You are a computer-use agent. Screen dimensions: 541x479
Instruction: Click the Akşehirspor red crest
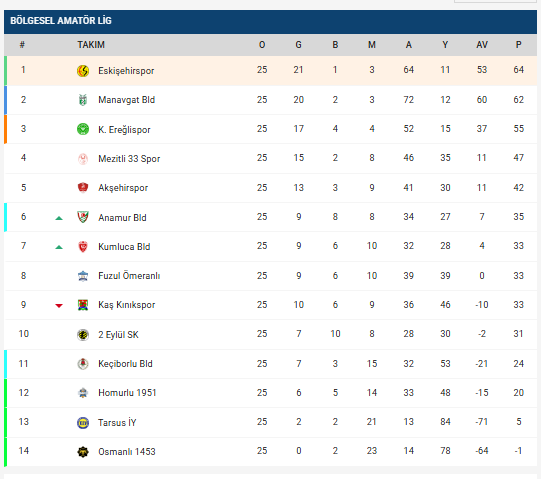[83, 187]
